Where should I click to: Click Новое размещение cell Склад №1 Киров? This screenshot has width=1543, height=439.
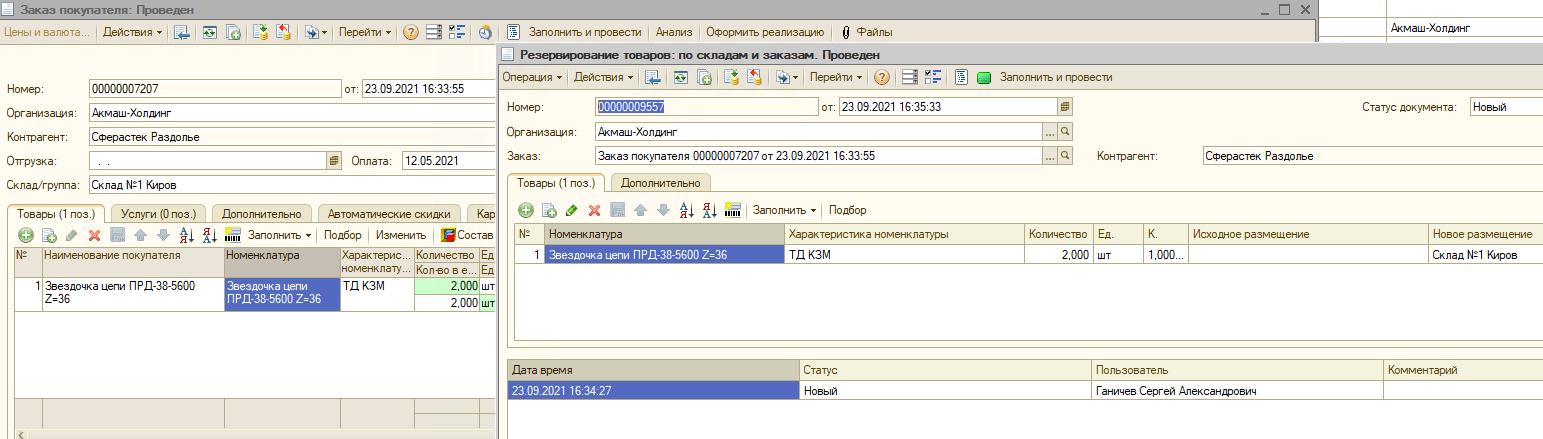coord(1486,254)
